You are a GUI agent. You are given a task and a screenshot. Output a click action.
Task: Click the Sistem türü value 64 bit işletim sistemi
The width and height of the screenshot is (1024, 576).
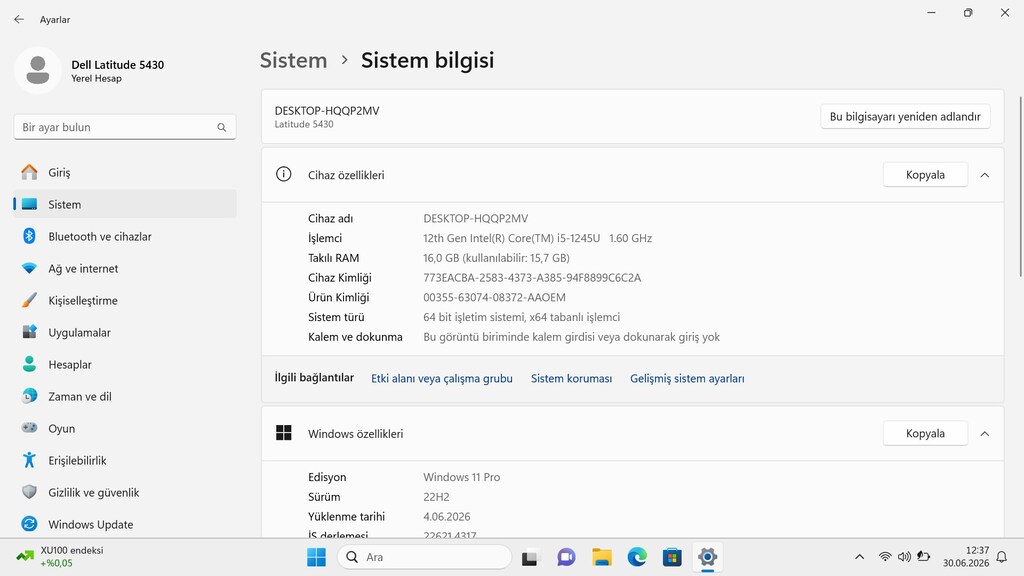tap(522, 317)
